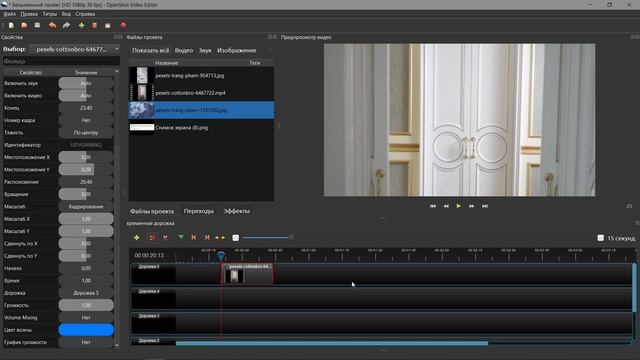Viewport: 640px width, 360px height.
Task: Jump to the next marker
Action: 207,238
